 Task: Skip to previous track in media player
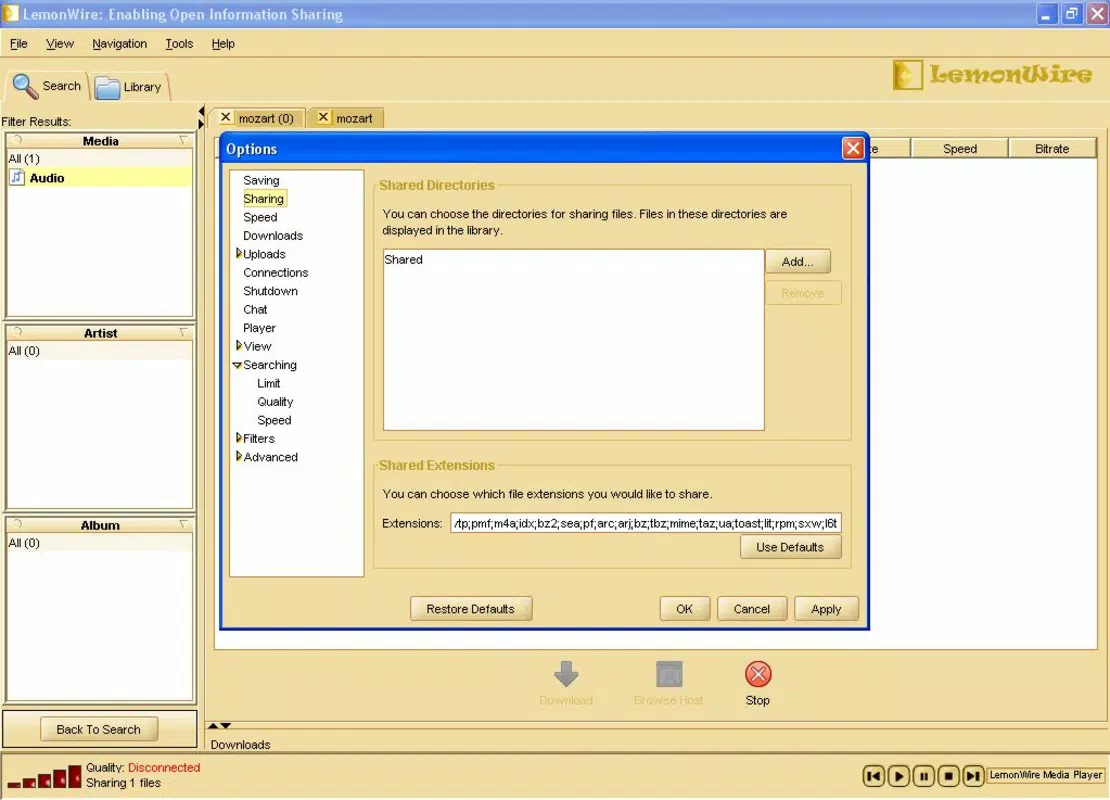tap(874, 776)
